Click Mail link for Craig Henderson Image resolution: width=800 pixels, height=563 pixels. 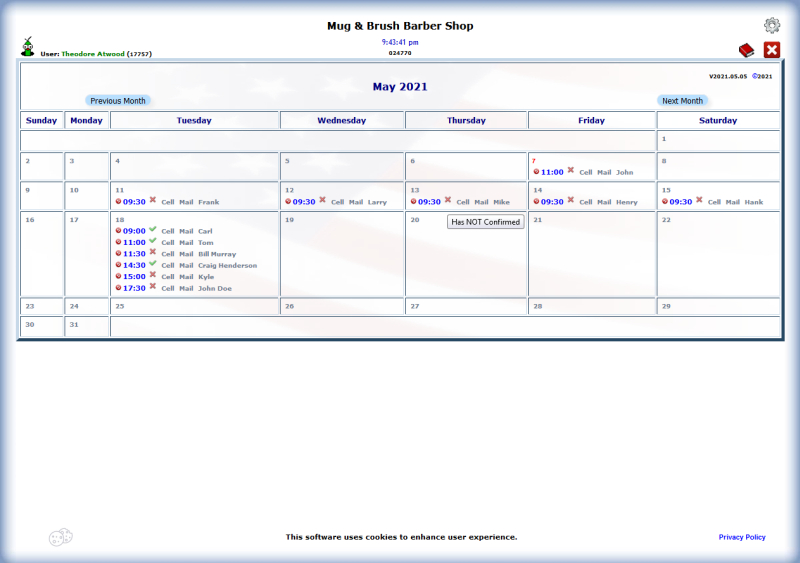click(x=186, y=265)
